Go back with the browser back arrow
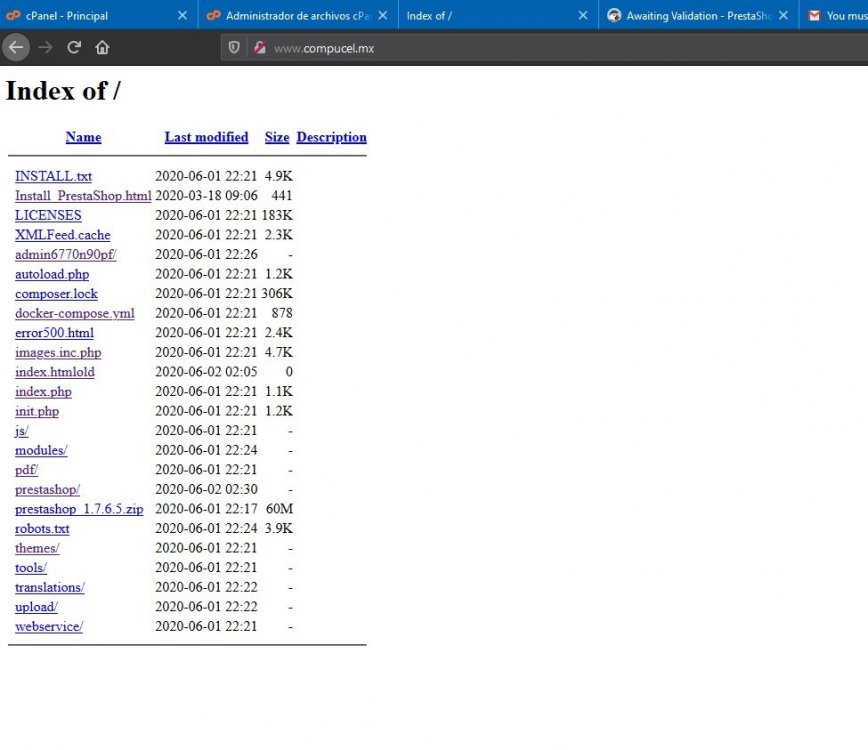 [16, 48]
